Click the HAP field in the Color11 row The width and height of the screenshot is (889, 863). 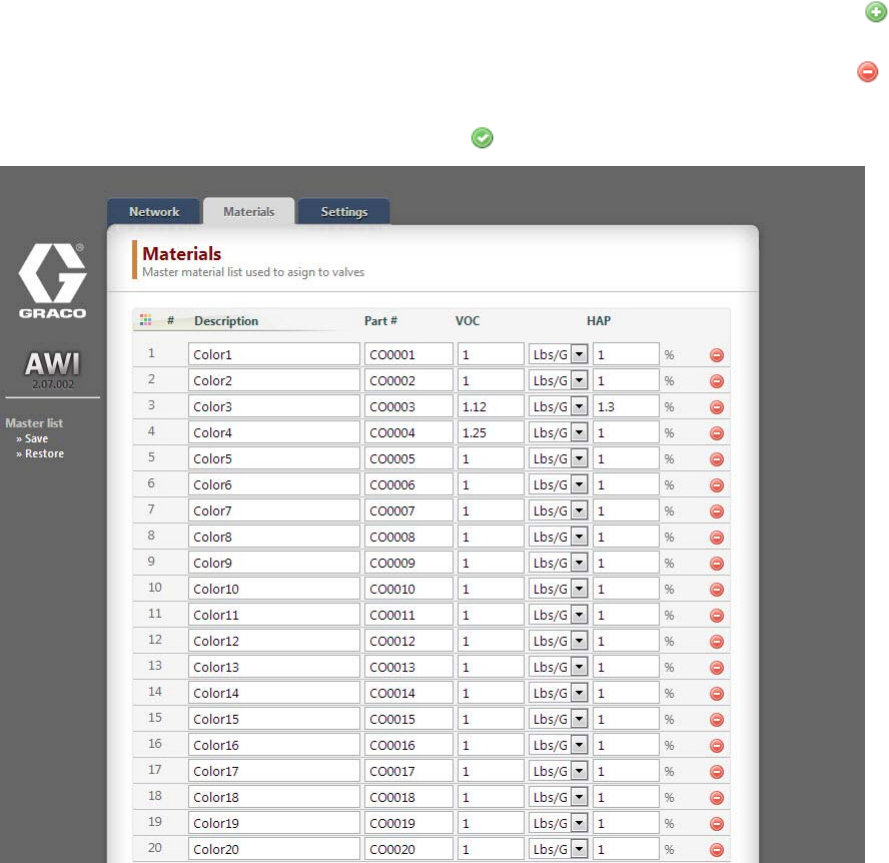[x=626, y=615]
